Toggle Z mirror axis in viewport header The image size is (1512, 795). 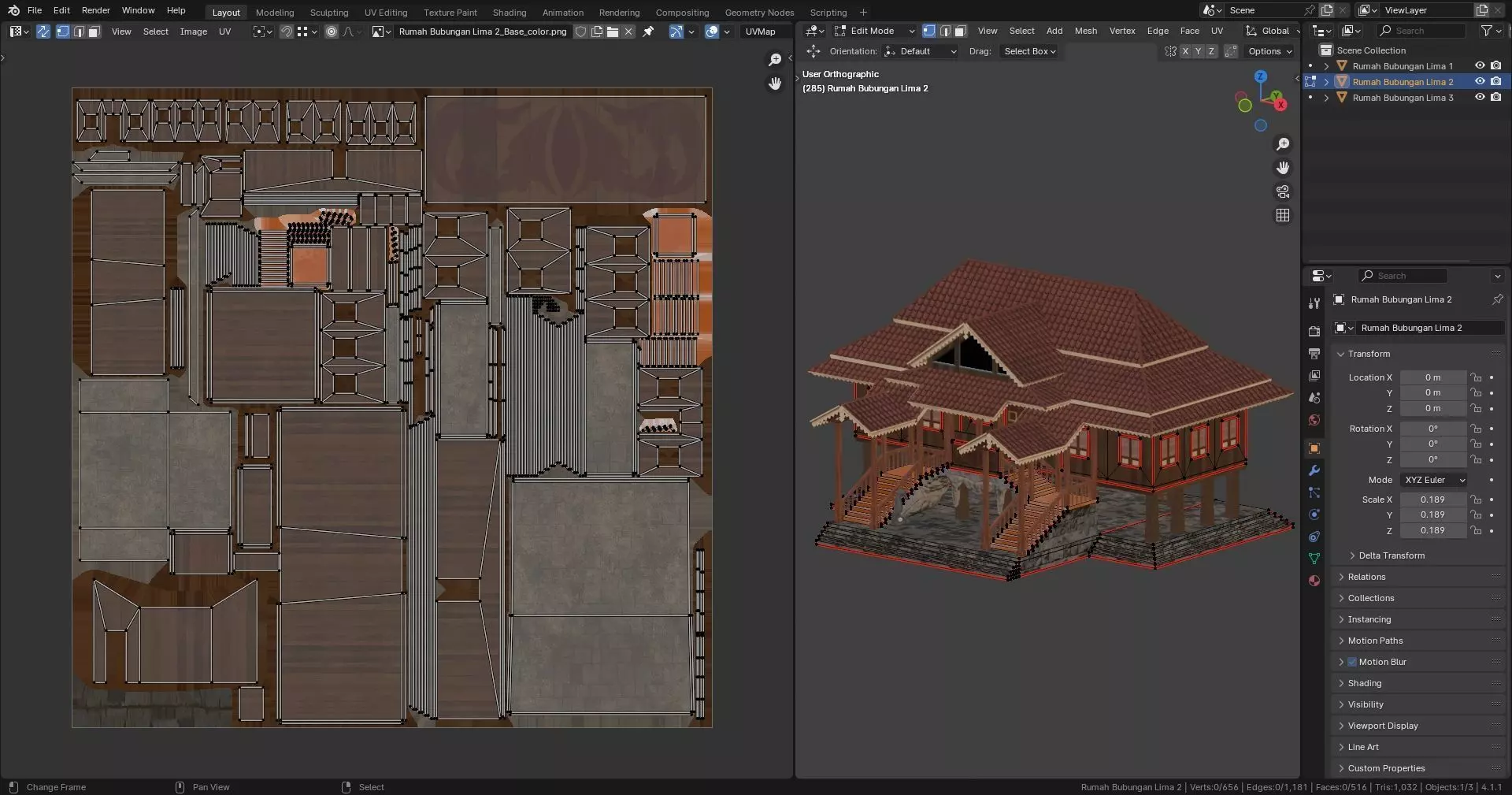coord(1211,51)
